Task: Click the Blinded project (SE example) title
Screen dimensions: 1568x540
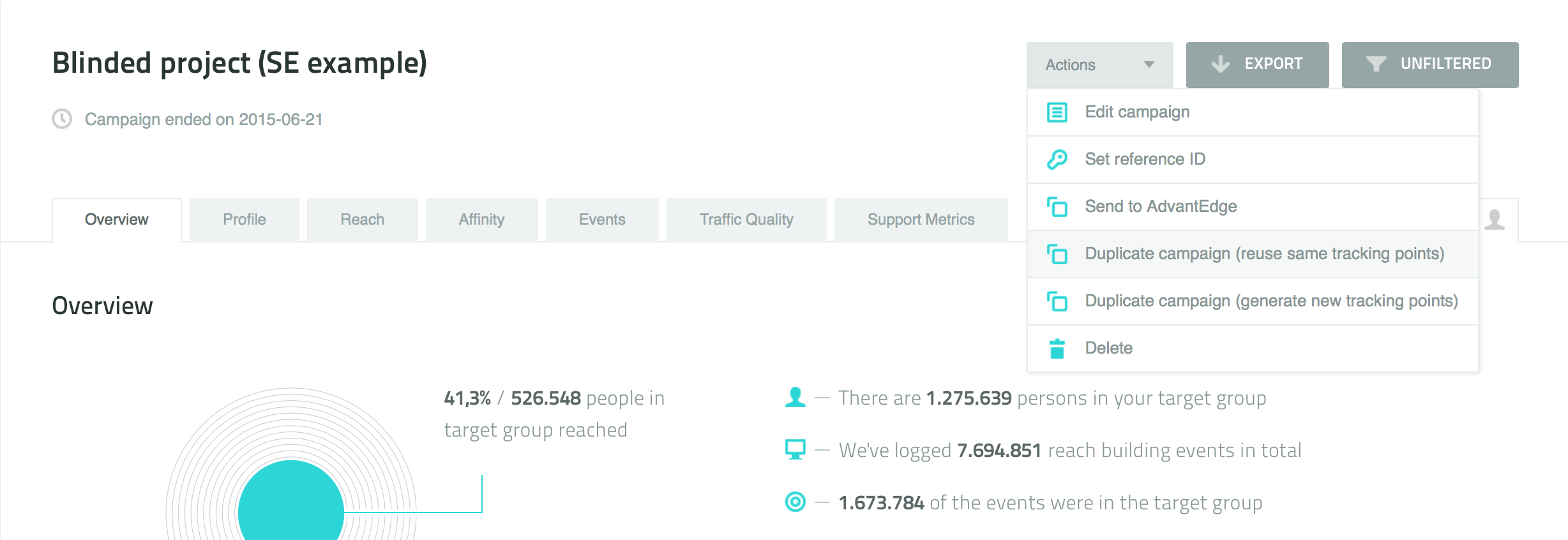Action: [239, 63]
